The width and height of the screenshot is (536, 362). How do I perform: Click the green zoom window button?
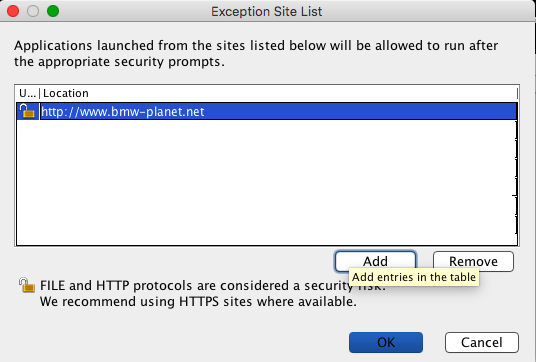tap(53, 11)
